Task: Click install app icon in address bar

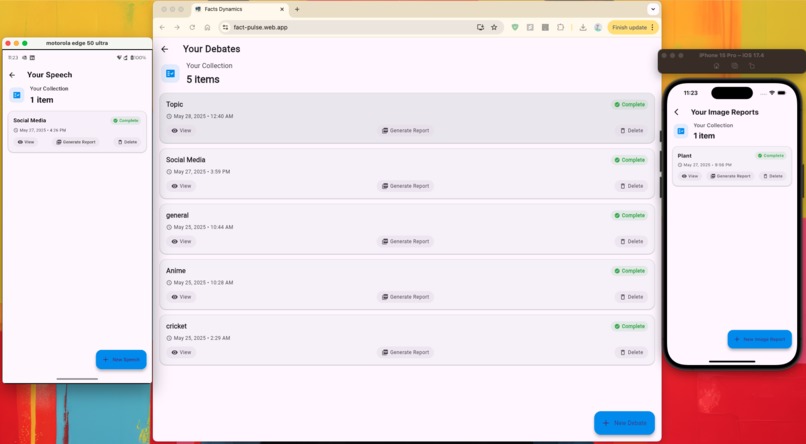Action: tap(480, 27)
